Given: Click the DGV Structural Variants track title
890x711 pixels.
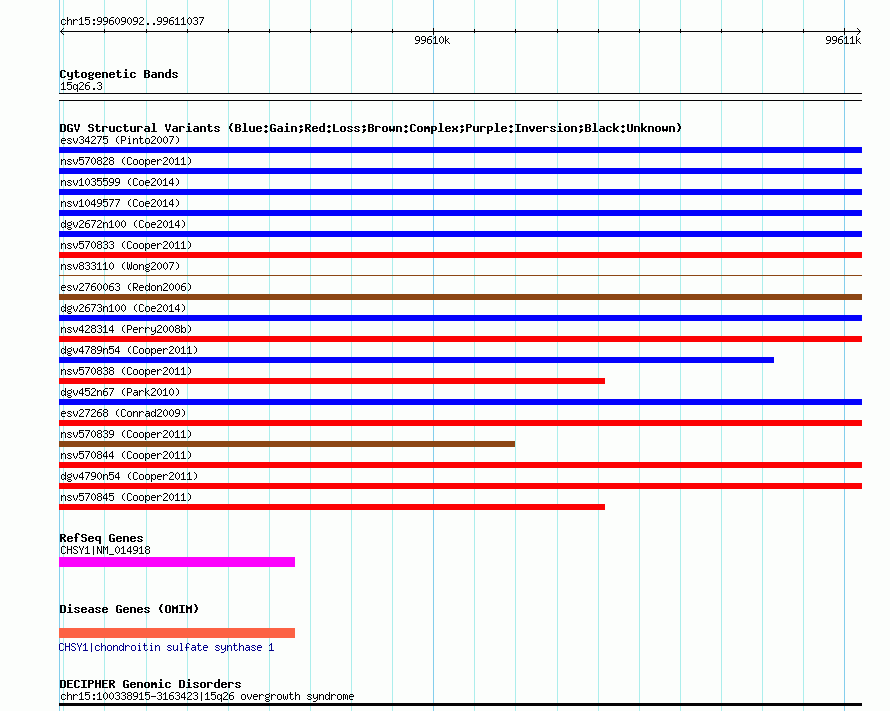Looking at the screenshot, I should (x=370, y=128).
